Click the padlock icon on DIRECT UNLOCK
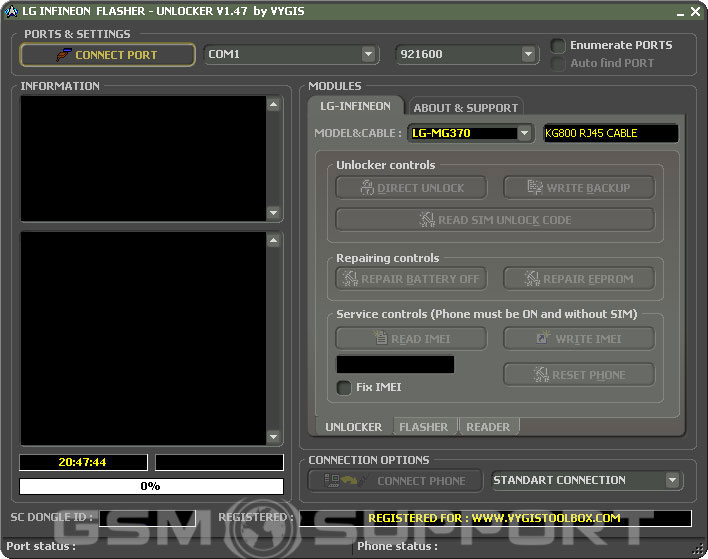Image resolution: width=708 pixels, height=559 pixels. [x=367, y=187]
